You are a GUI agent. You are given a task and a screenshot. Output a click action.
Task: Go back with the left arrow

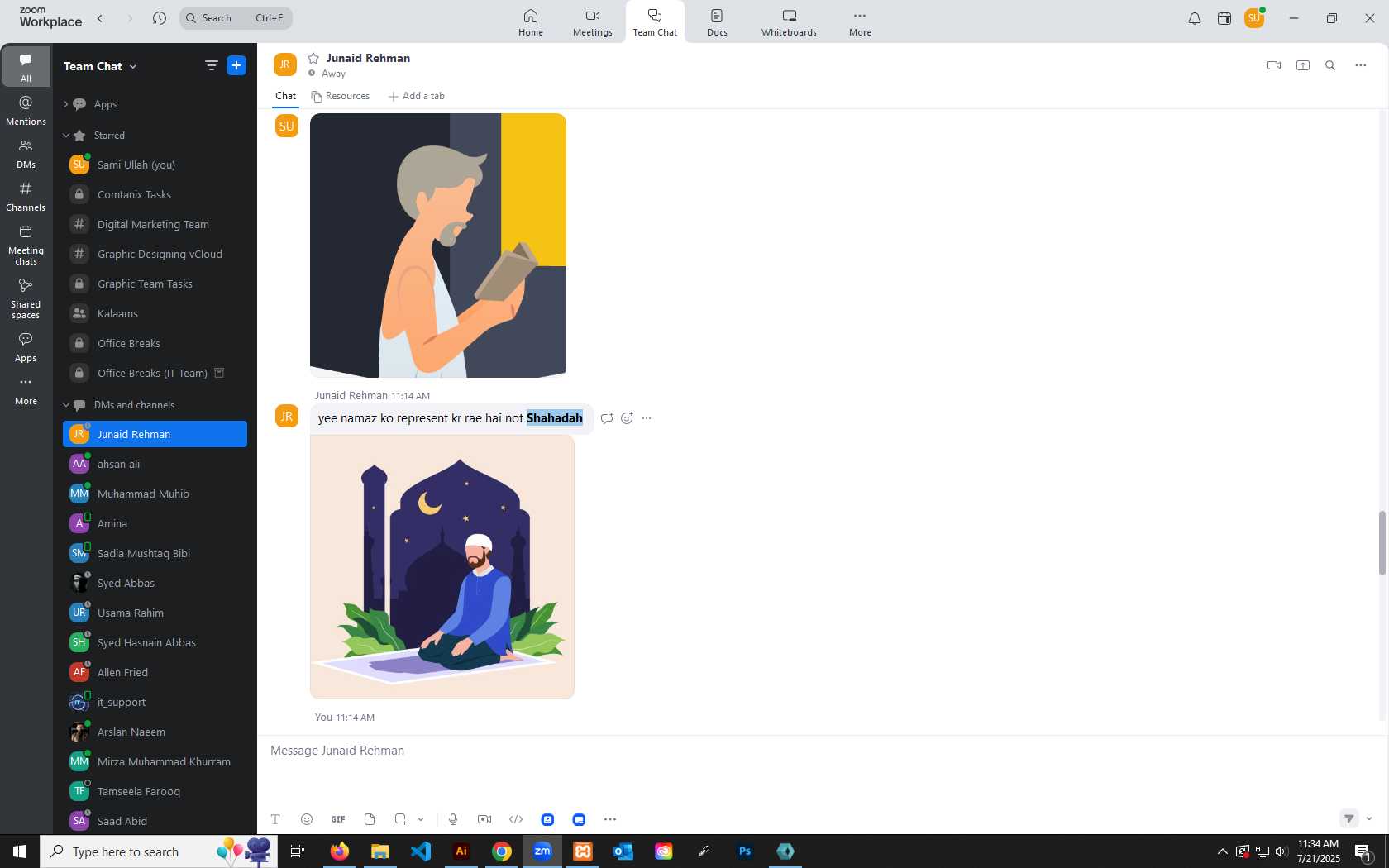100,18
